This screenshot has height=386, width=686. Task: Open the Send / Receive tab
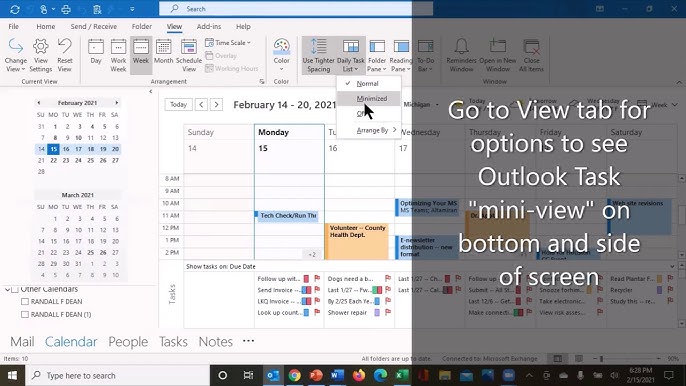(x=94, y=26)
